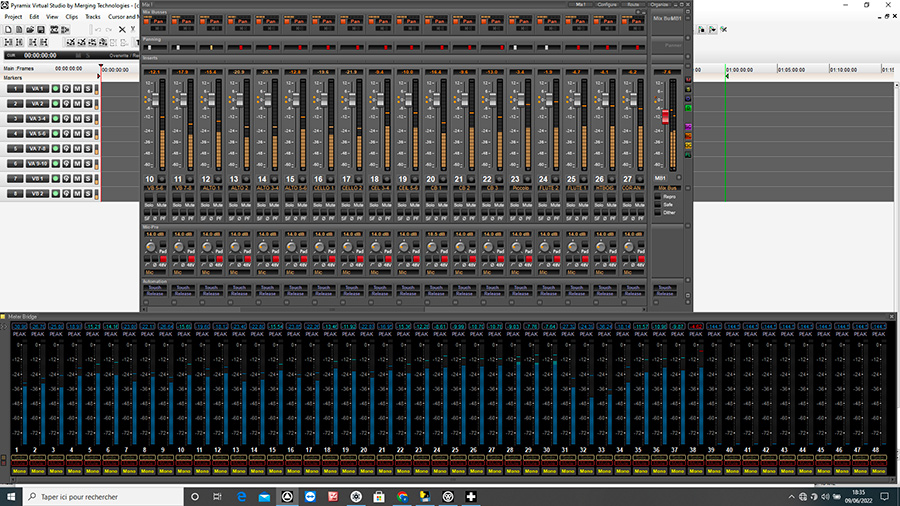This screenshot has width=900, height=506.
Task: Click the Pan button on first Mix Busses strip
Action: tap(158, 21)
